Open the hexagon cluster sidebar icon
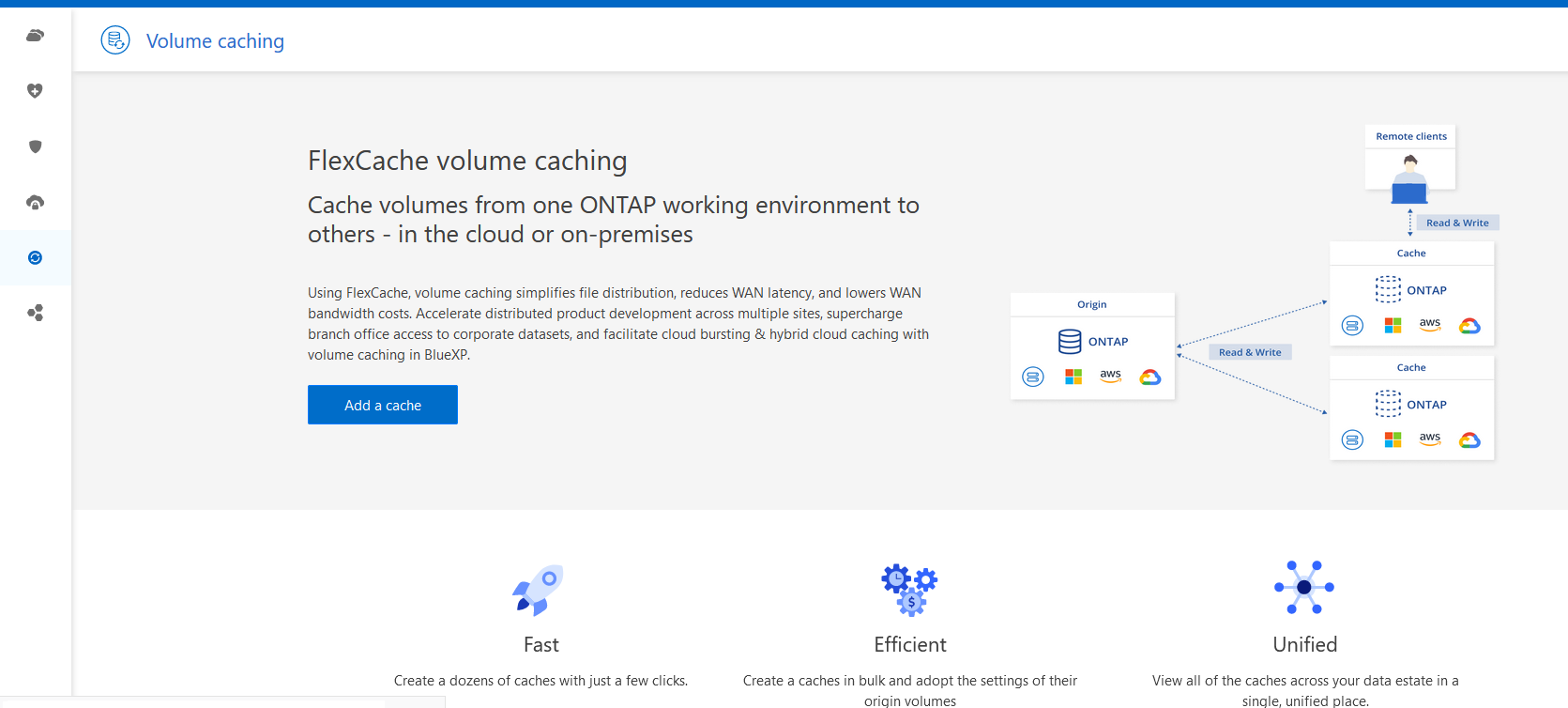Screen dimensions: 1568x708 (x=35, y=313)
